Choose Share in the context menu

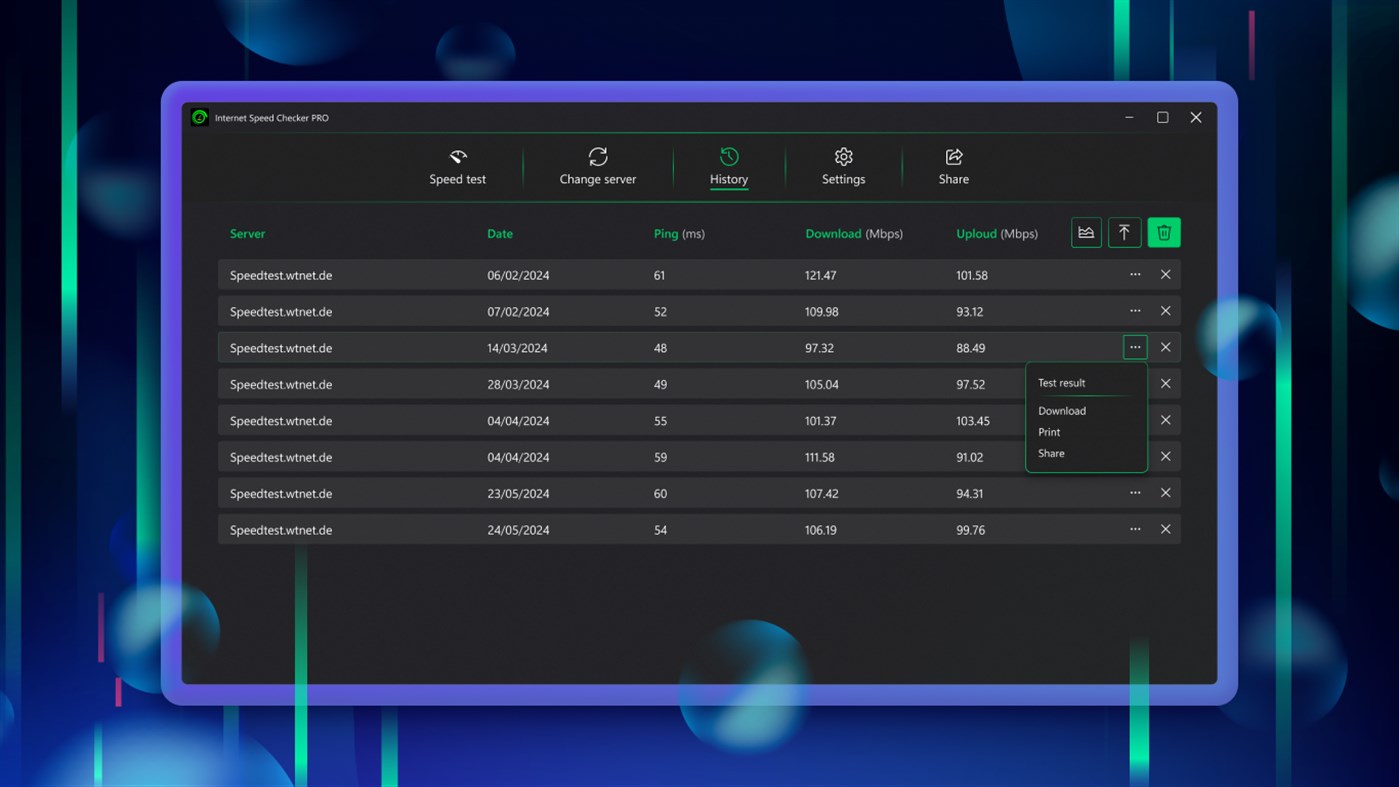[x=1051, y=453]
